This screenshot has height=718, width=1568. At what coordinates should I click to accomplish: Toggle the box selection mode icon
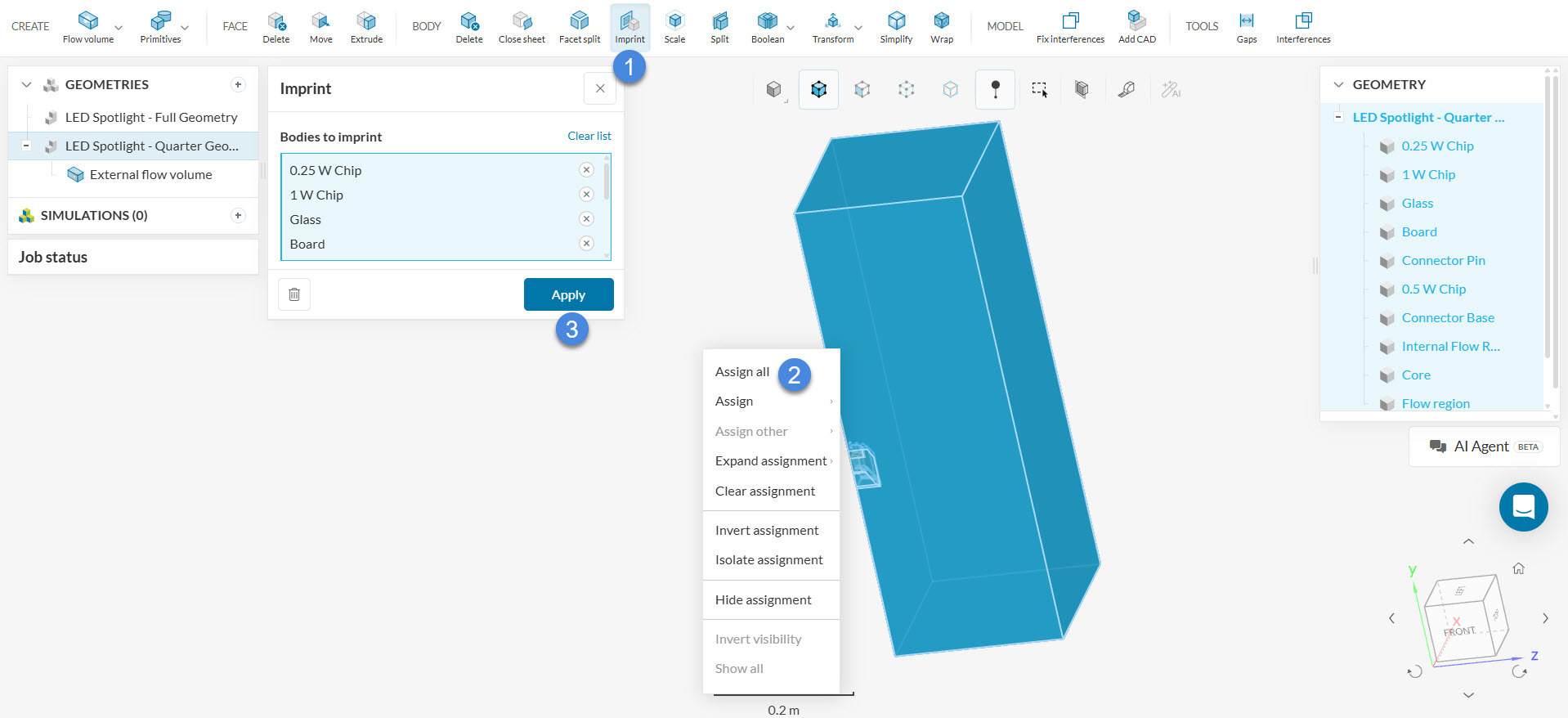pos(1039,90)
